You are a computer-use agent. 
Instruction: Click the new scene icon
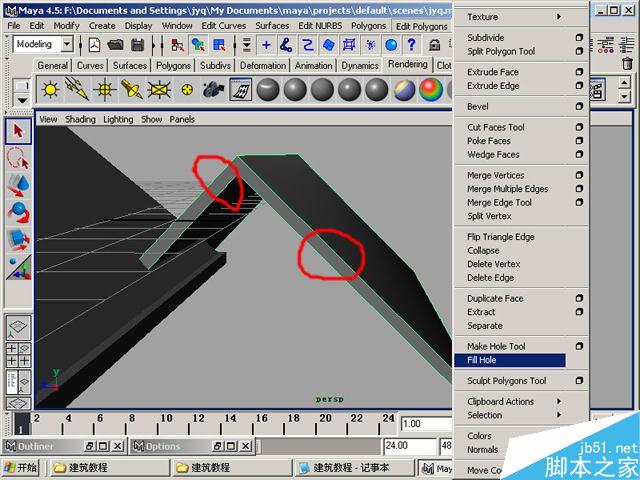[x=94, y=44]
